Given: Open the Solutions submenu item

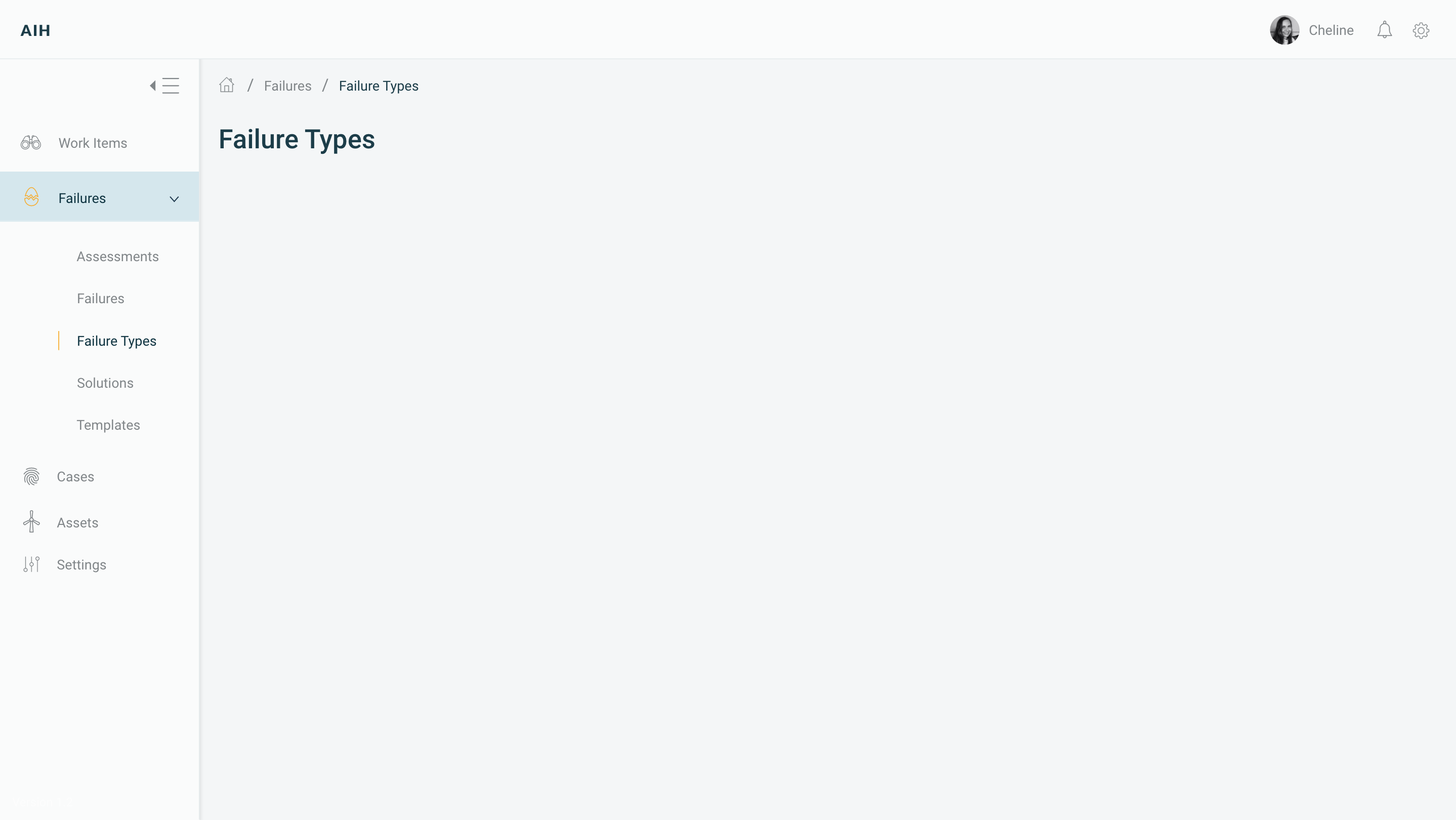Looking at the screenshot, I should [x=105, y=383].
